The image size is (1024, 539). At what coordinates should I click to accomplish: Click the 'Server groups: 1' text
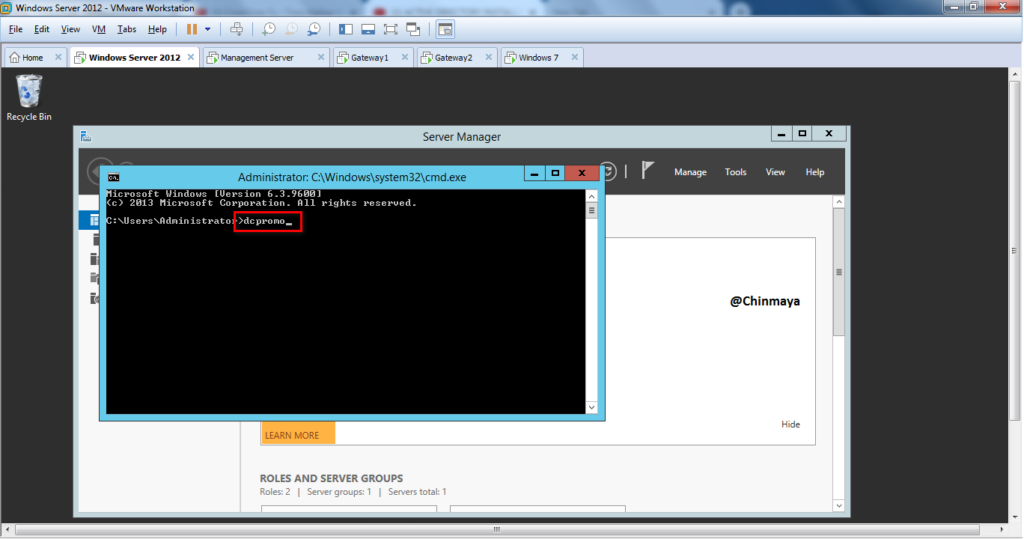[339, 492]
